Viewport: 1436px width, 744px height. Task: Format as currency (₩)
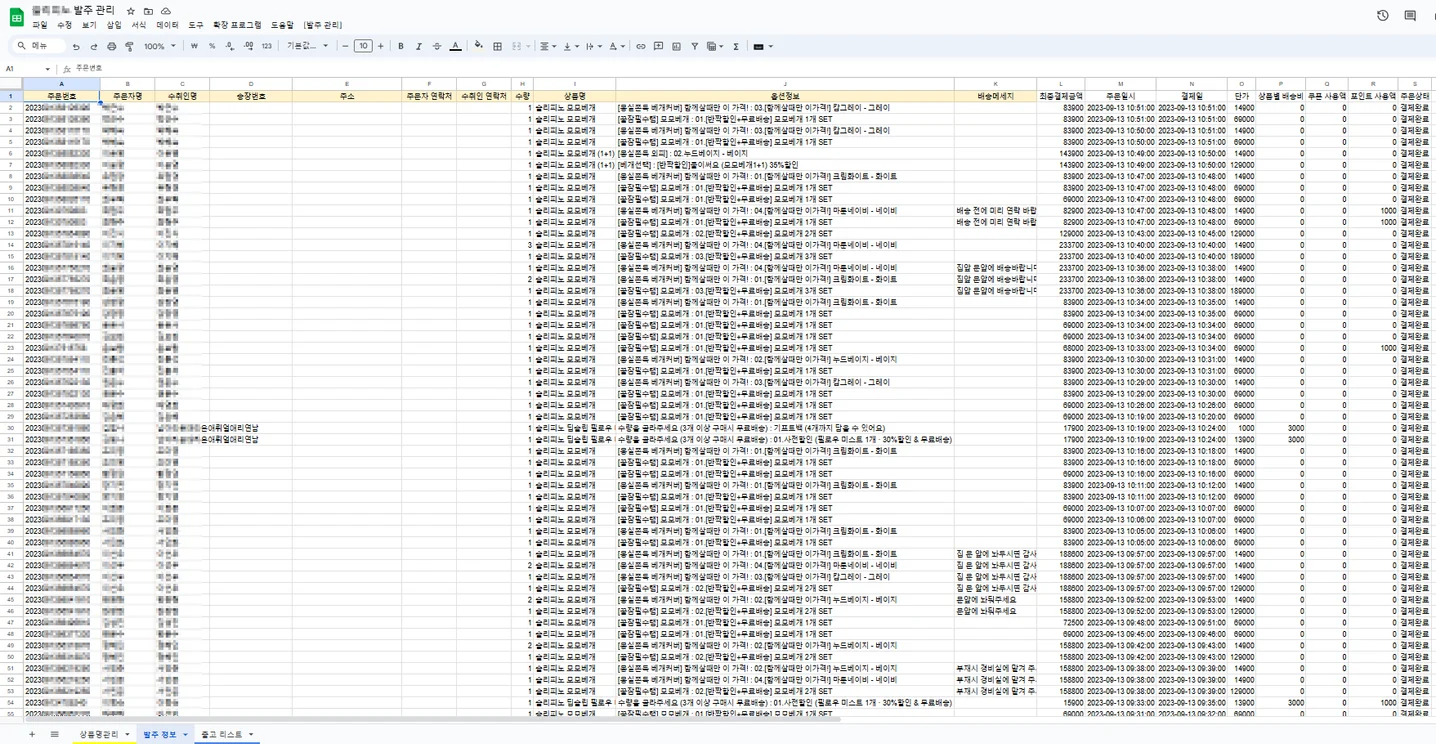tap(194, 46)
